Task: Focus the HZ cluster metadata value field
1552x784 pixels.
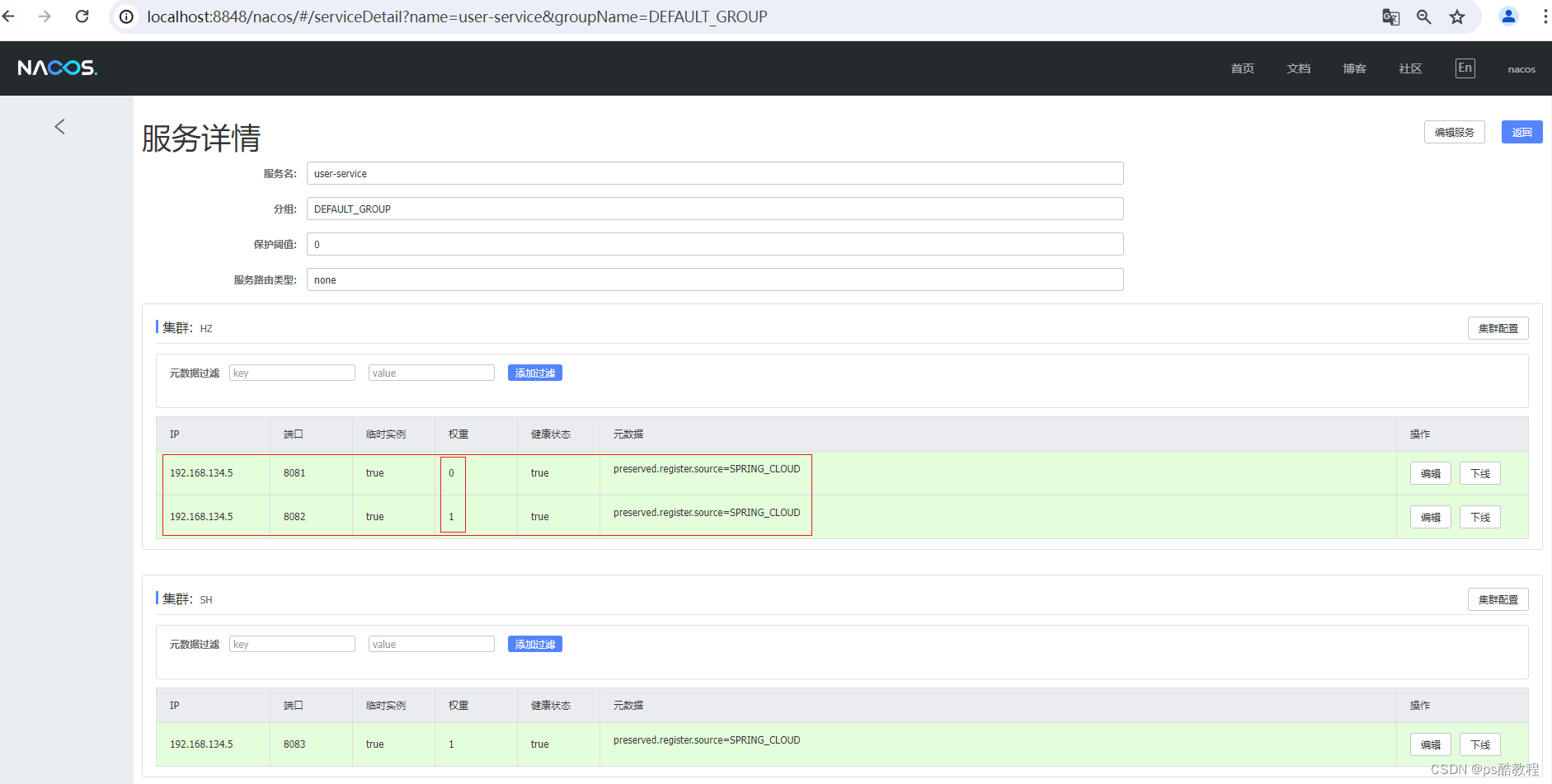Action: (431, 373)
